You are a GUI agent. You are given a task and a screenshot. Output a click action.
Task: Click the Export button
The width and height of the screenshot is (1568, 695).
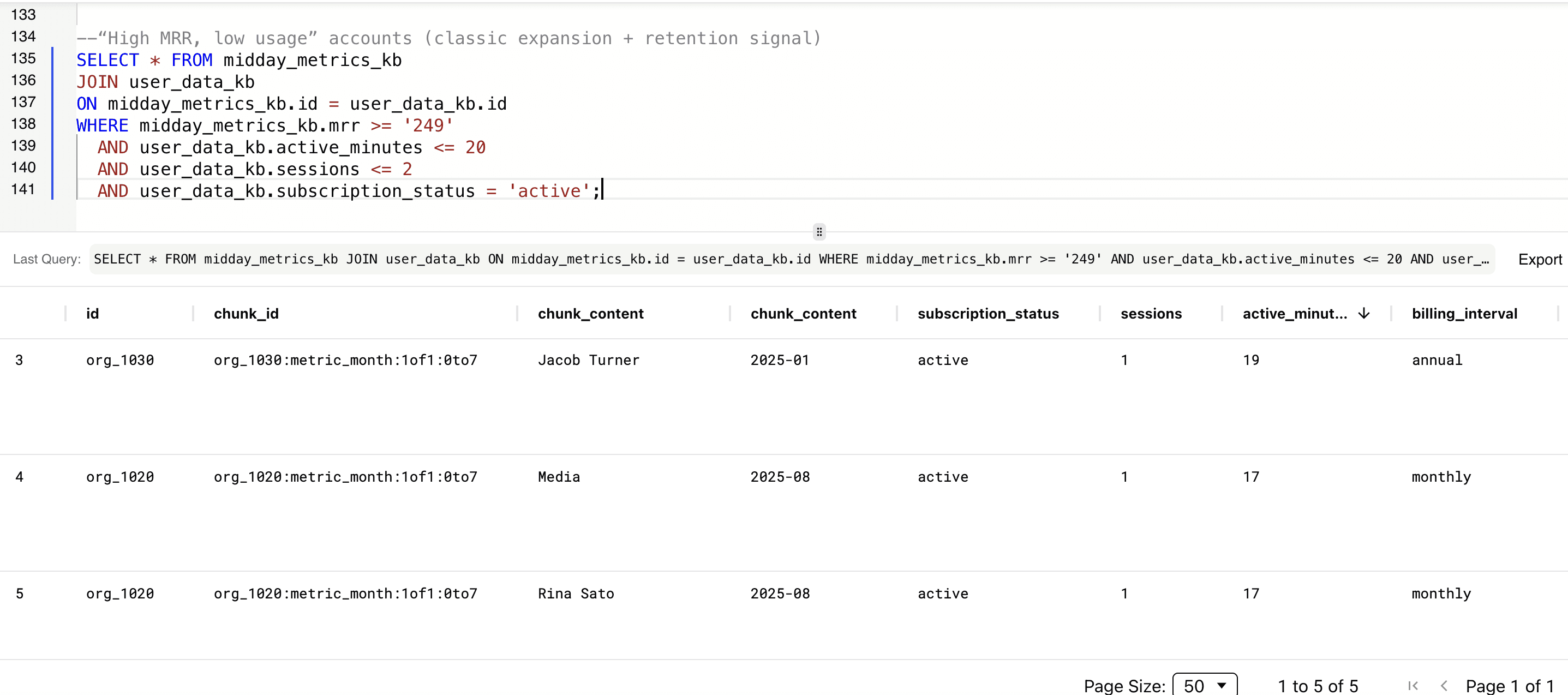[1540, 260]
